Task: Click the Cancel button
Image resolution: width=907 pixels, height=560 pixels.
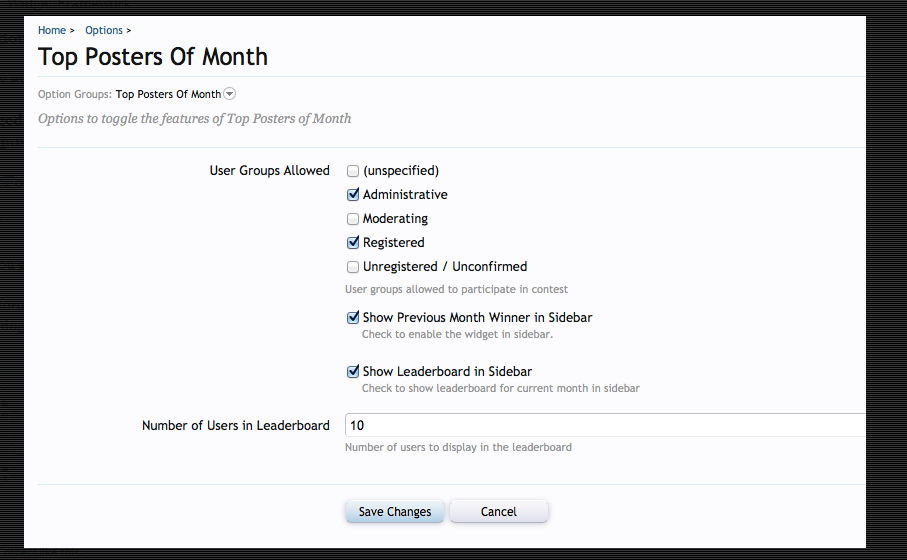Action: [498, 512]
